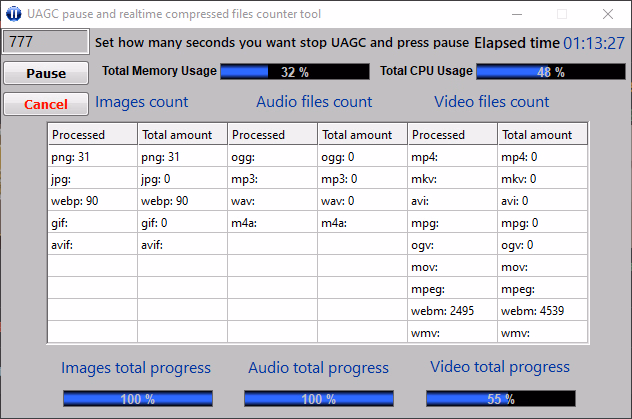Click the Images total progress bar
Viewport: 632px width, 419px height.
[x=137, y=399]
